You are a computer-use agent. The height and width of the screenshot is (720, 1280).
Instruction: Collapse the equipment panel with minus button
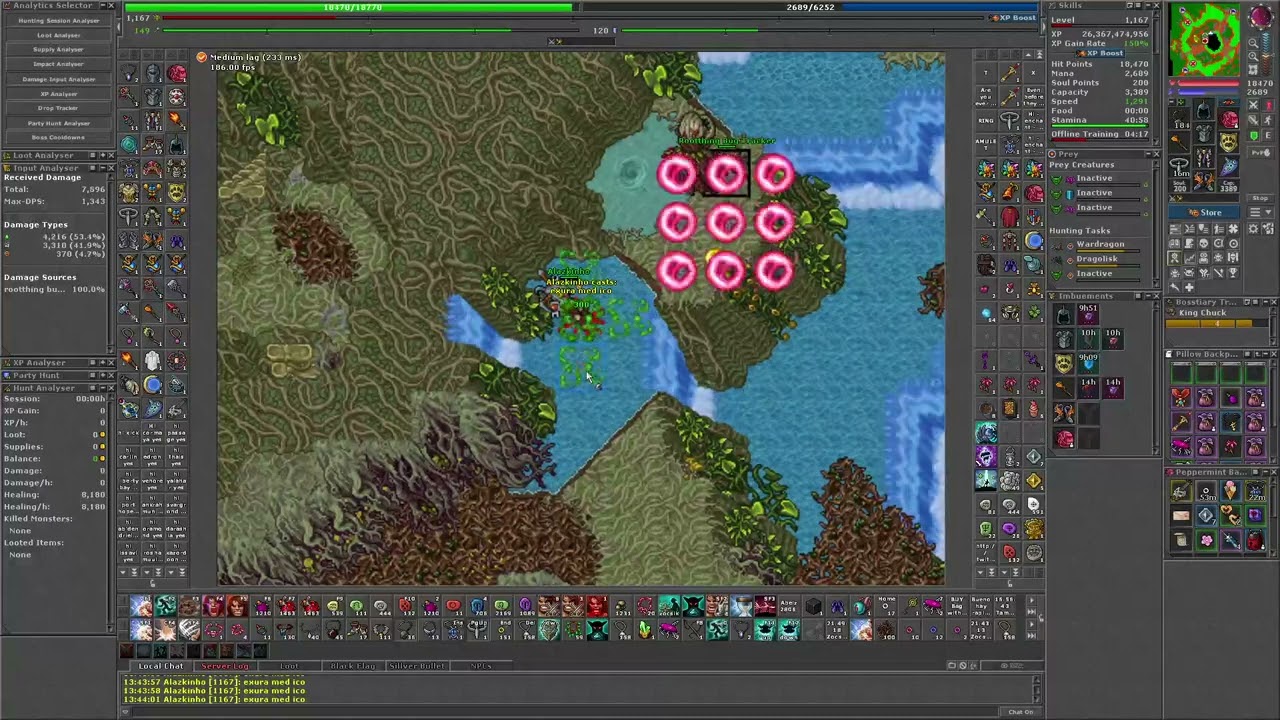pyautogui.click(x=1171, y=101)
